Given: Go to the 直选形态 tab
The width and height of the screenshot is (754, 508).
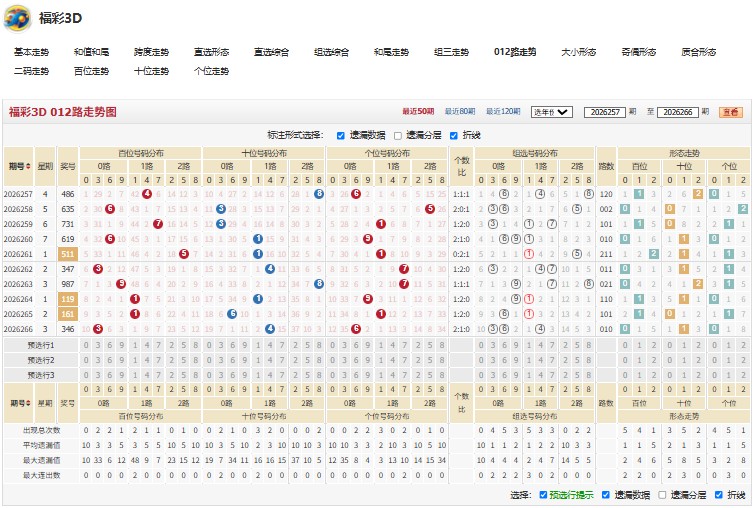Looking at the screenshot, I should tap(211, 52).
